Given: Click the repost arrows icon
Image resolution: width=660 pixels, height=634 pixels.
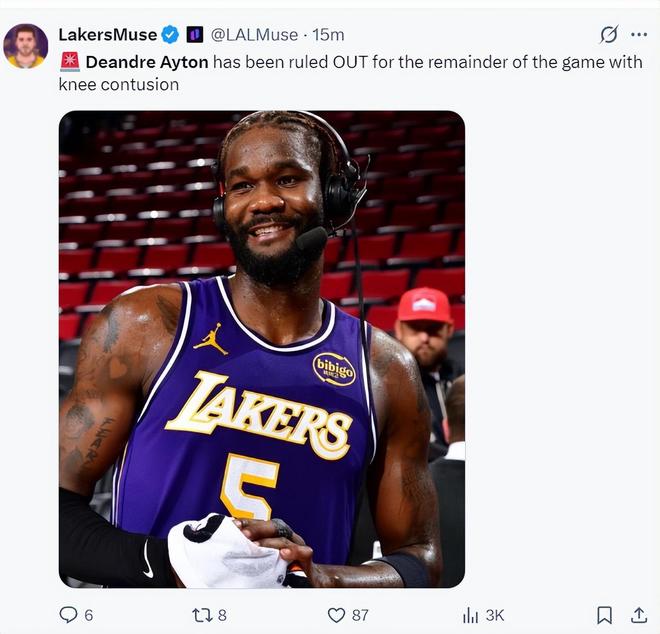Looking at the screenshot, I should point(201,615).
